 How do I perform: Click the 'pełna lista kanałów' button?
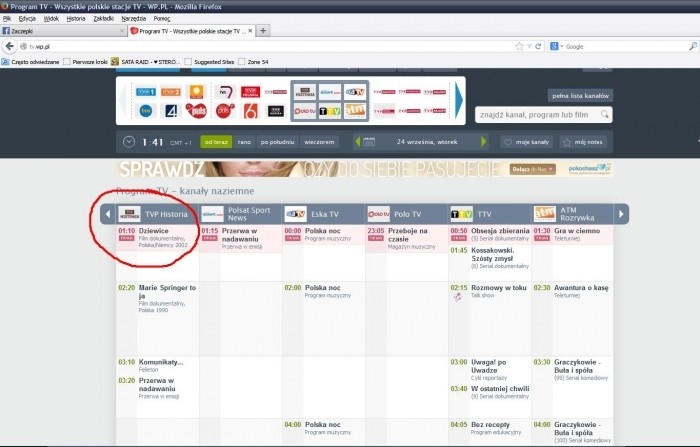[x=580, y=96]
